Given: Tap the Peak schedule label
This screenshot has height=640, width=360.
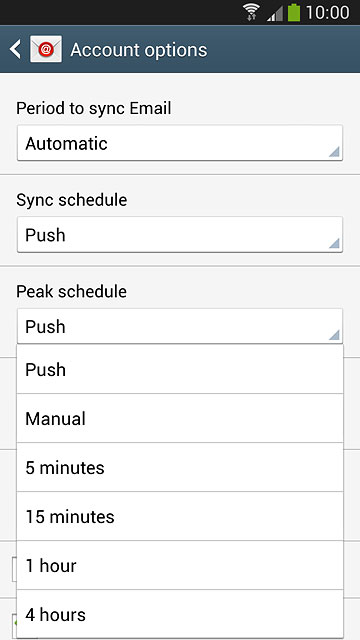Looking at the screenshot, I should coord(71,291).
